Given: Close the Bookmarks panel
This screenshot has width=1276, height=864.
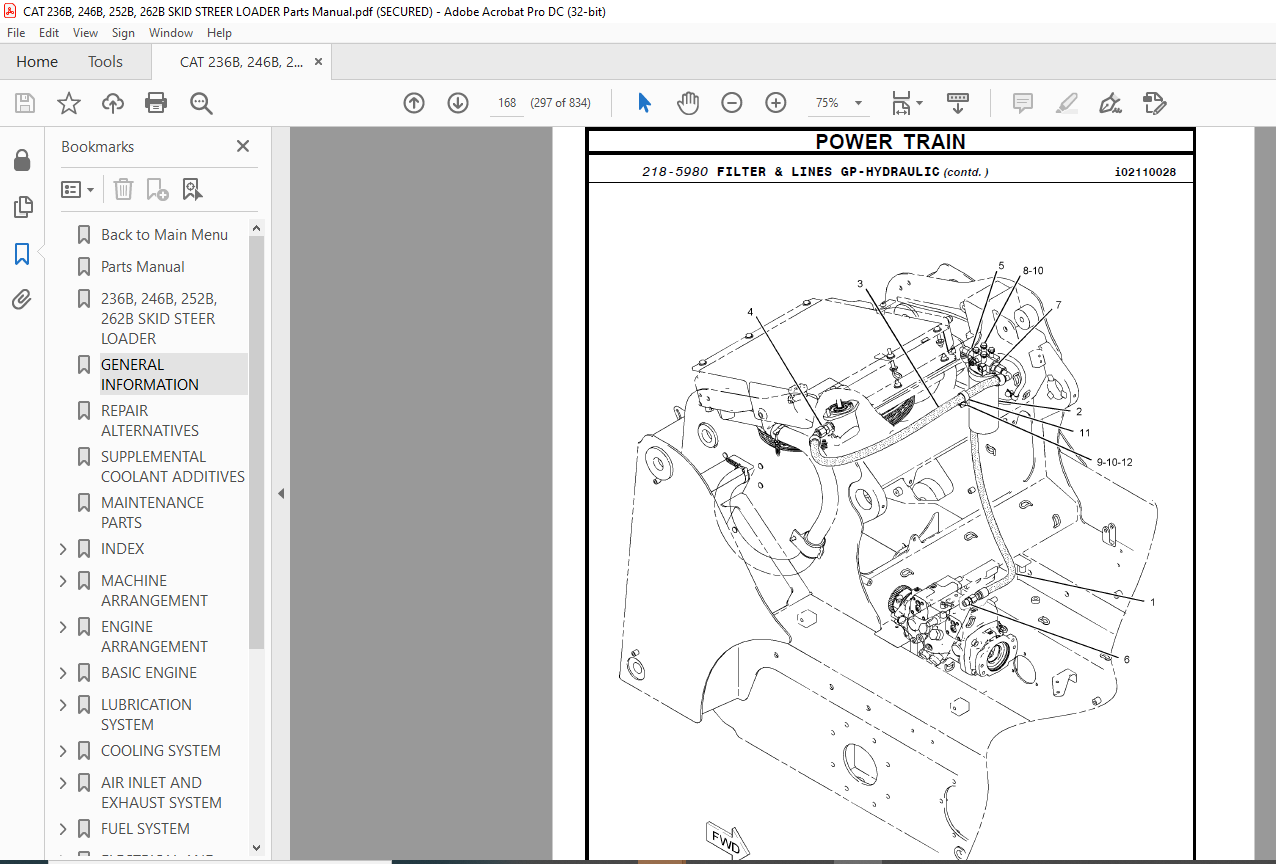Looking at the screenshot, I should coord(242,146).
